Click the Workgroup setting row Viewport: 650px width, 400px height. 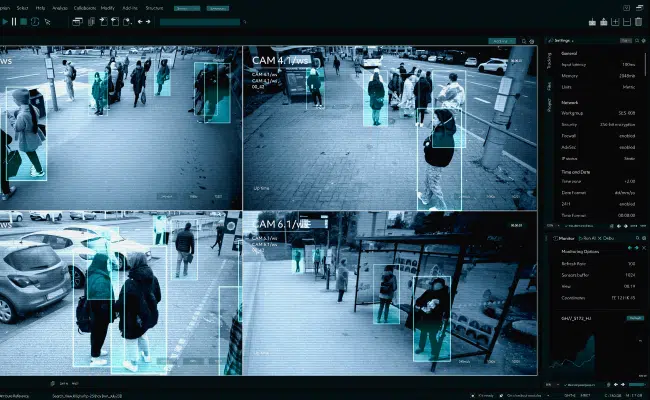[598, 113]
